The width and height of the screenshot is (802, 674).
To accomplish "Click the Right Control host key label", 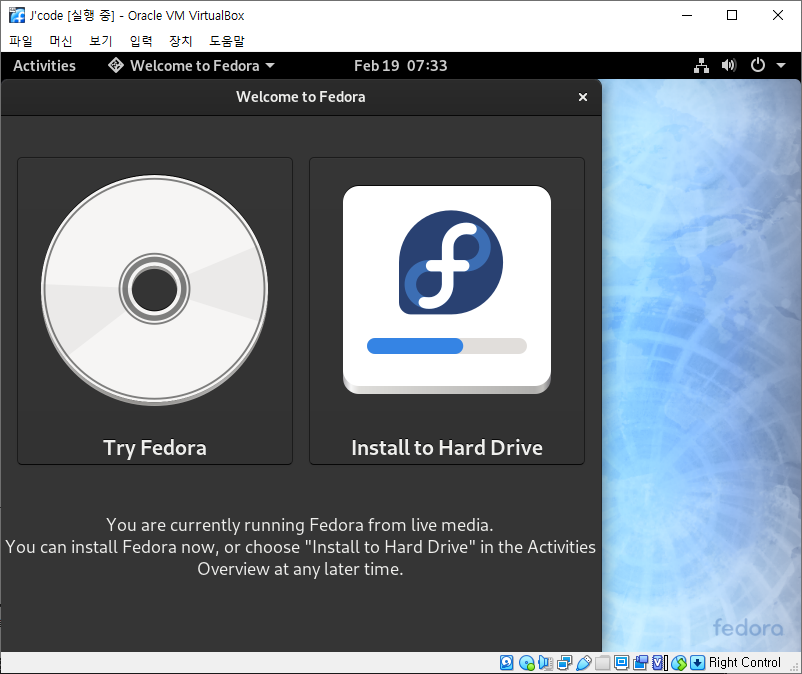I will tap(745, 663).
